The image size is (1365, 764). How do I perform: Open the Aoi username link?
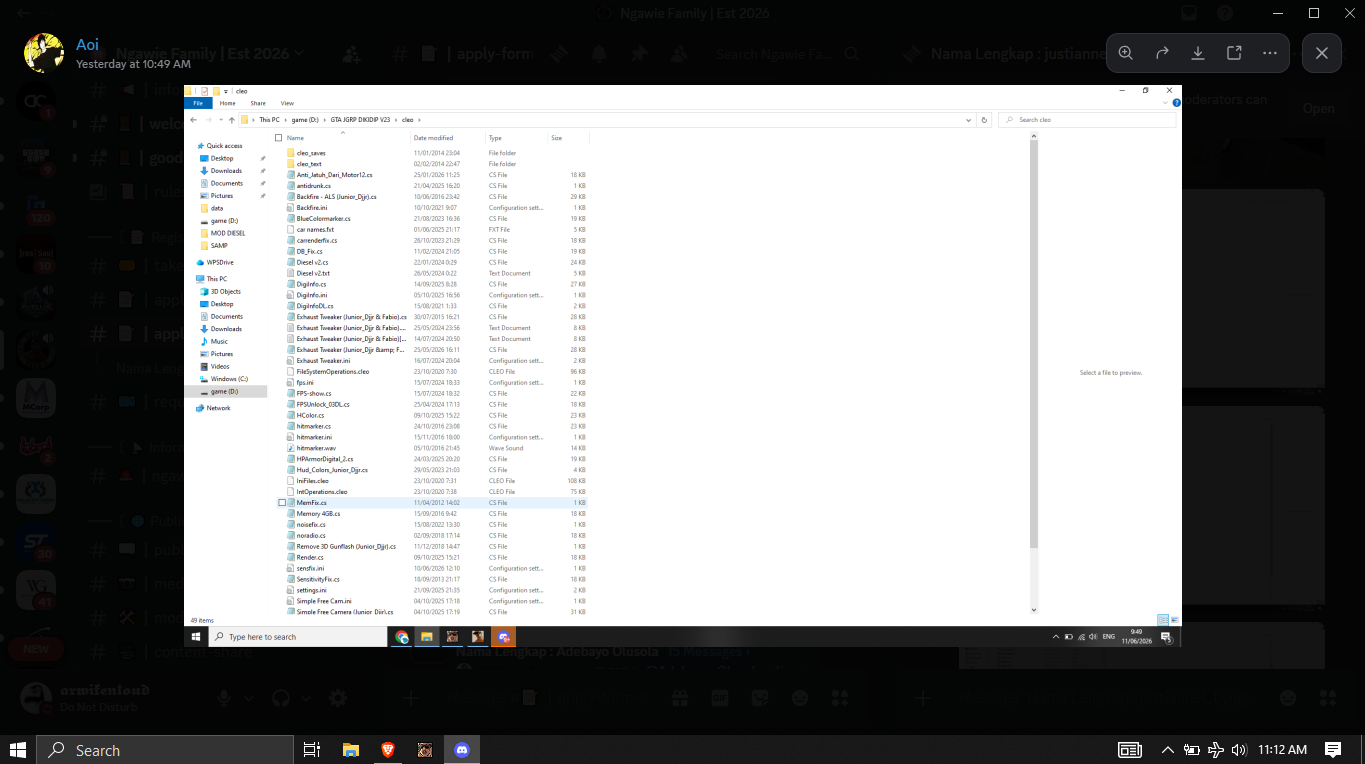pyautogui.click(x=87, y=45)
